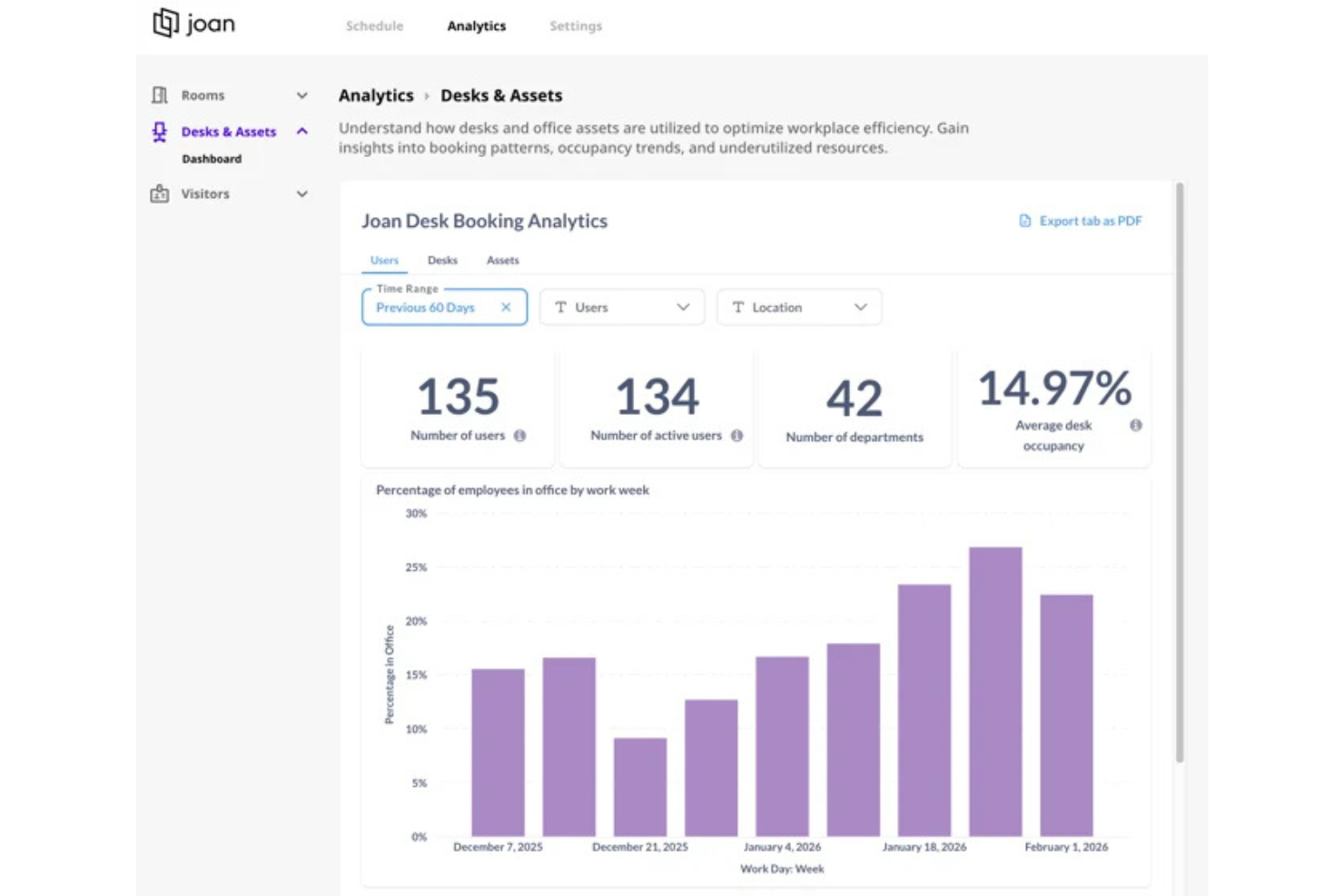Click the 42 departments value

[x=855, y=399]
